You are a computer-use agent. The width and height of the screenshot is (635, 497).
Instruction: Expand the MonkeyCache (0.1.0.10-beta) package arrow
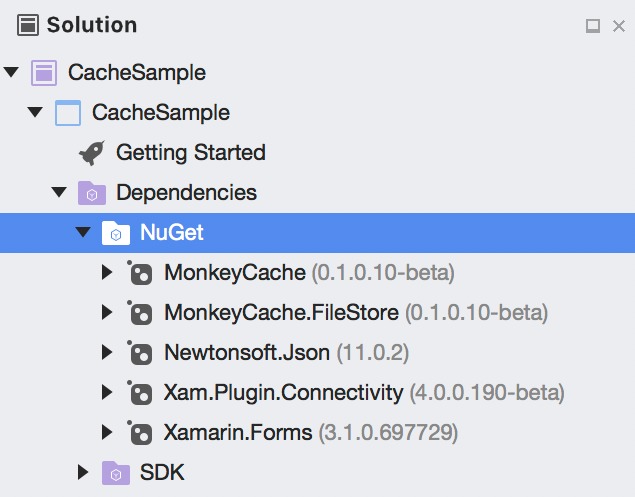pyautogui.click(x=107, y=272)
